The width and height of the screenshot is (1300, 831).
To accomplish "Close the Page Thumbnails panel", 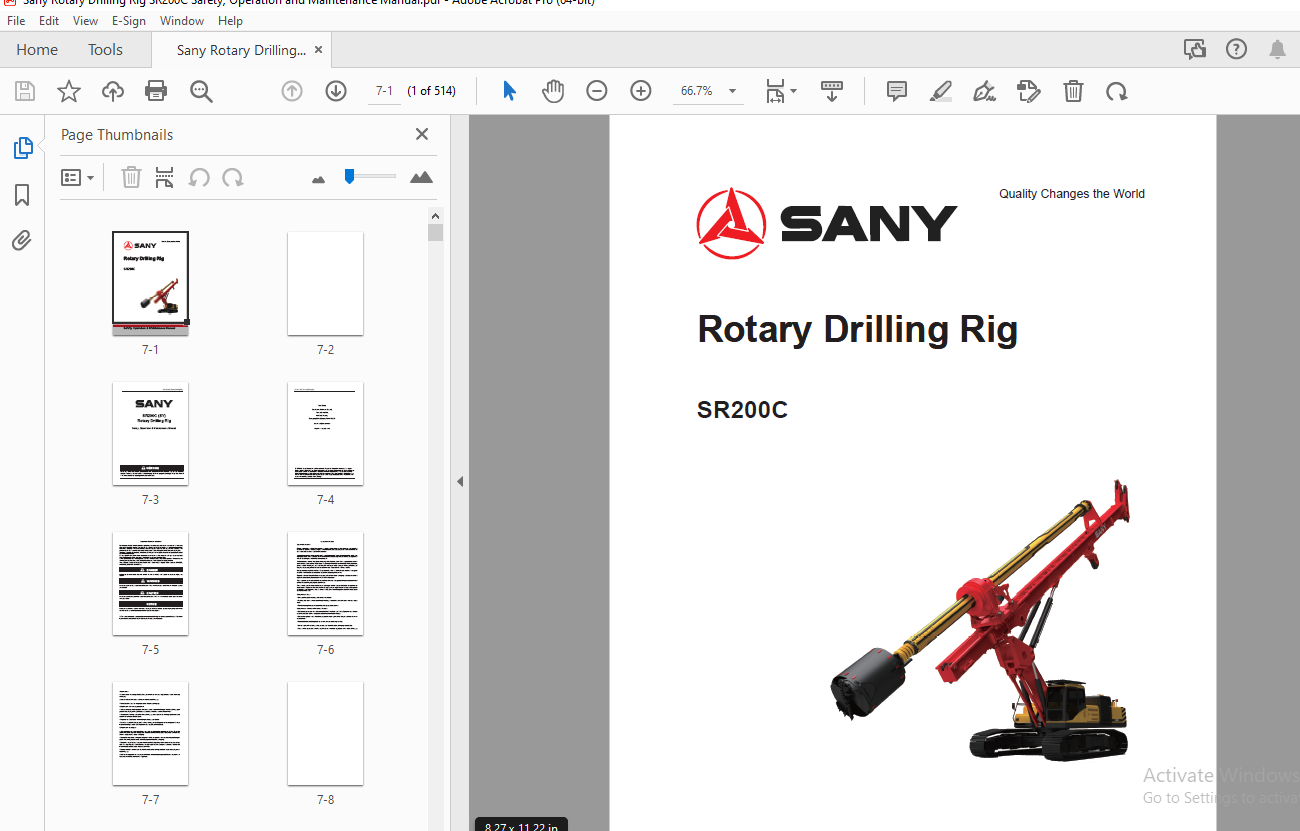I will (x=422, y=134).
